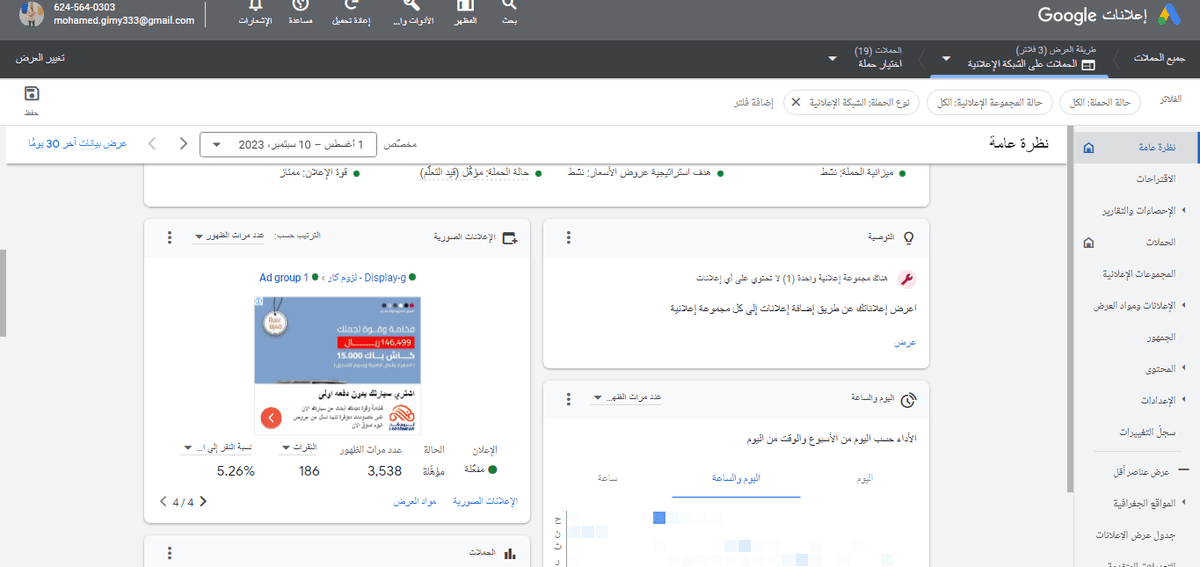This screenshot has width=1200, height=567.
Task: Click the Save (حفظ) icon
Action: click(x=31, y=94)
